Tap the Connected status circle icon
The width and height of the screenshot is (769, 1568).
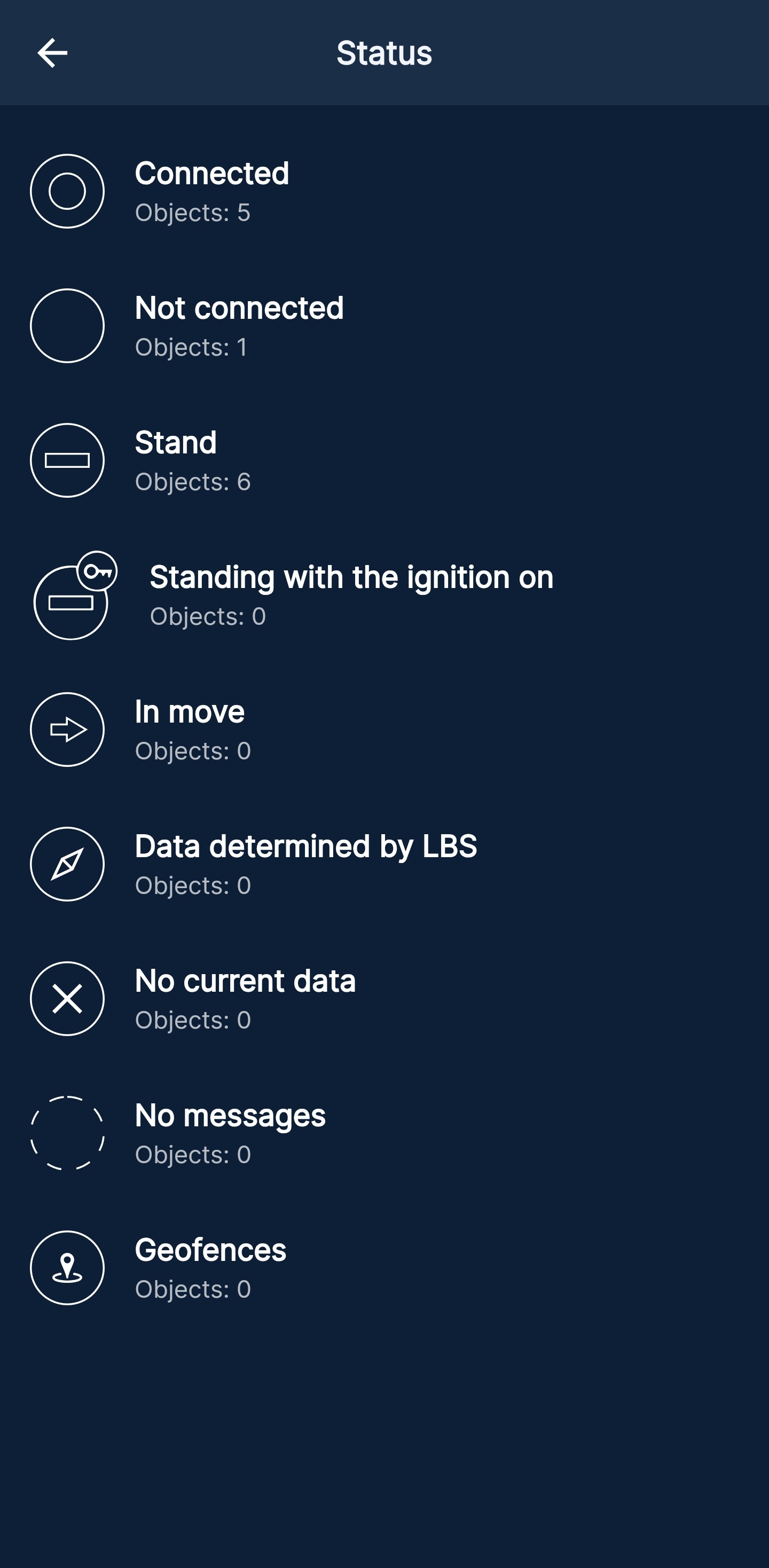click(67, 191)
